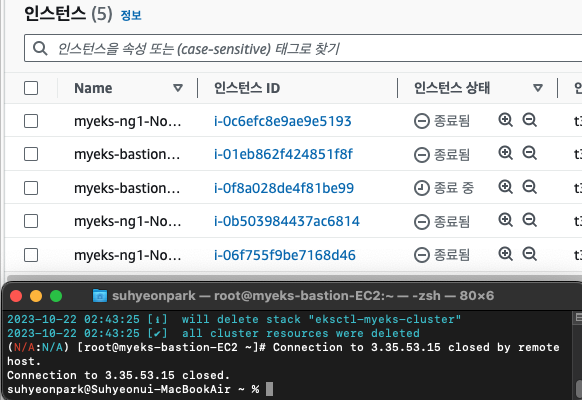Screen dimensions: 582x400
Task: Select checkbox for instance i-01eb862f424851f8f
Action: 31,154
